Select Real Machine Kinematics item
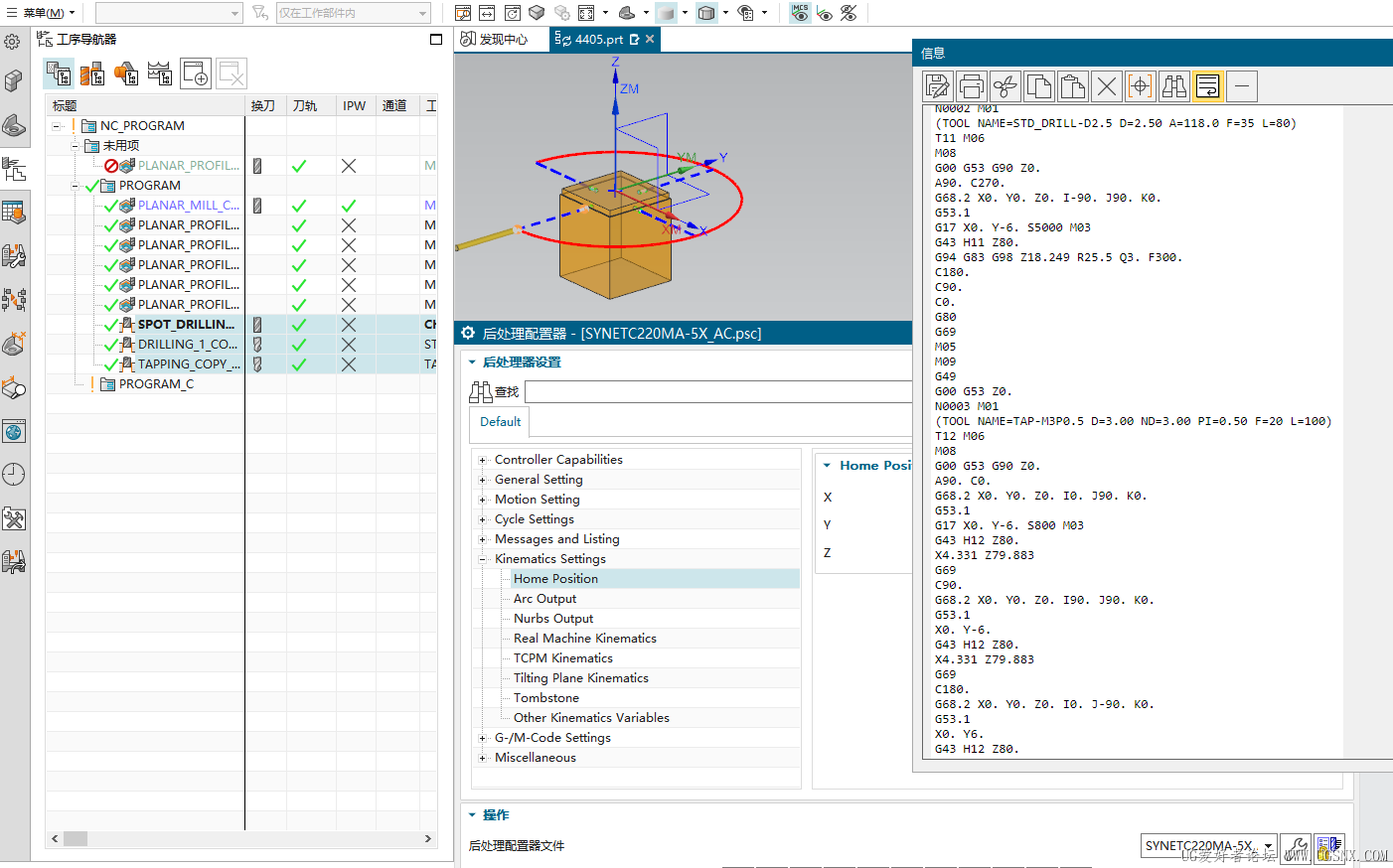1393x868 pixels. (584, 639)
